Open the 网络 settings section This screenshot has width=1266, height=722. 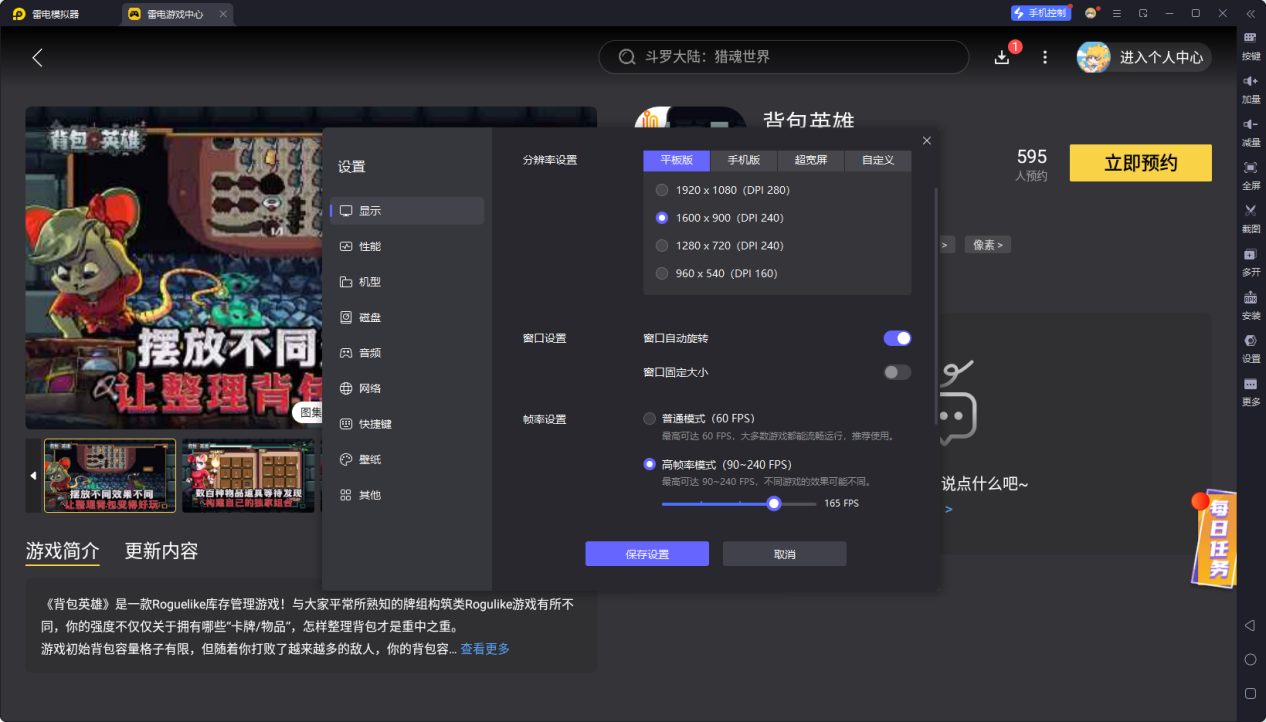pyautogui.click(x=407, y=389)
